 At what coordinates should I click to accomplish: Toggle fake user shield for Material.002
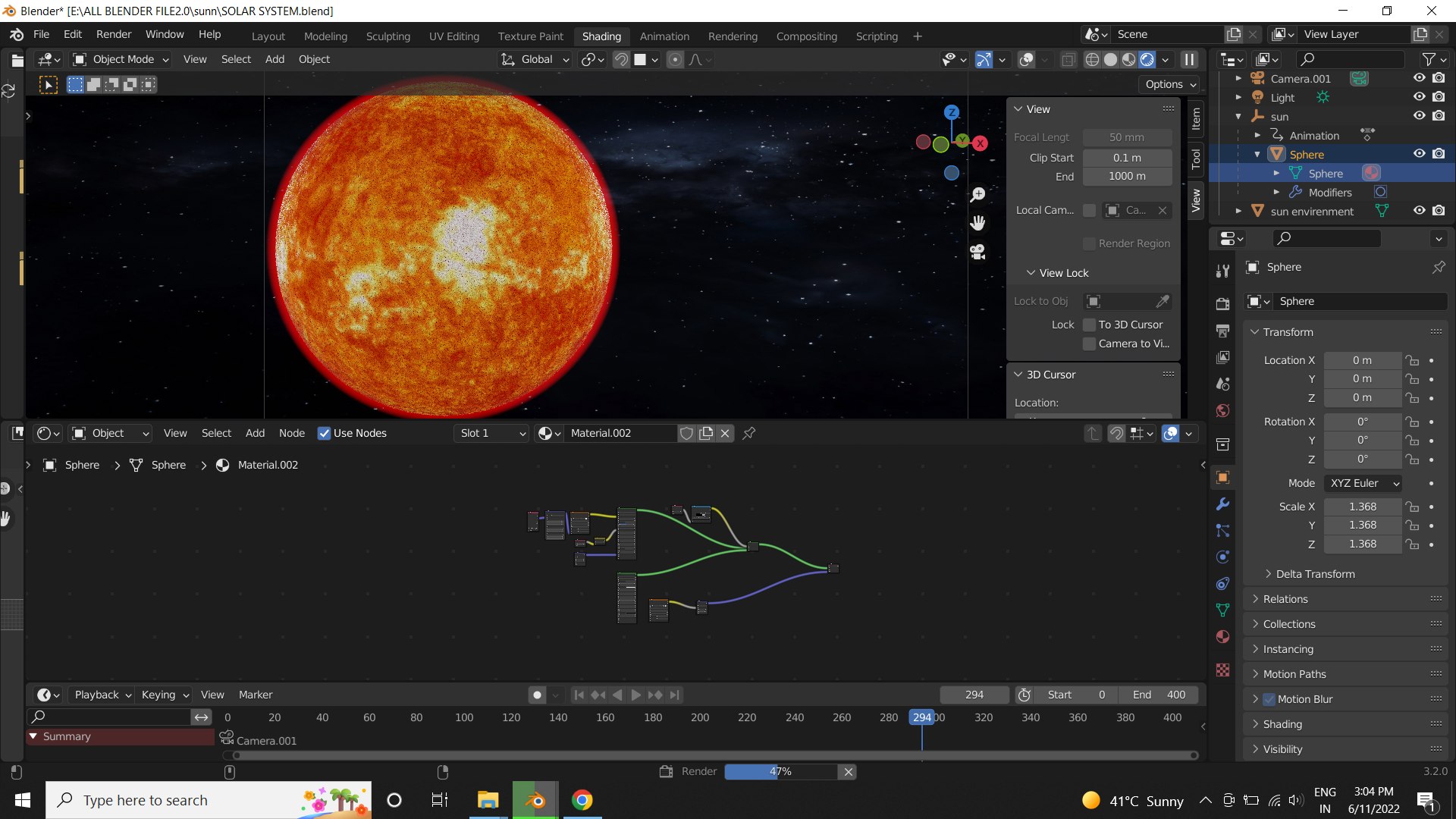point(686,433)
